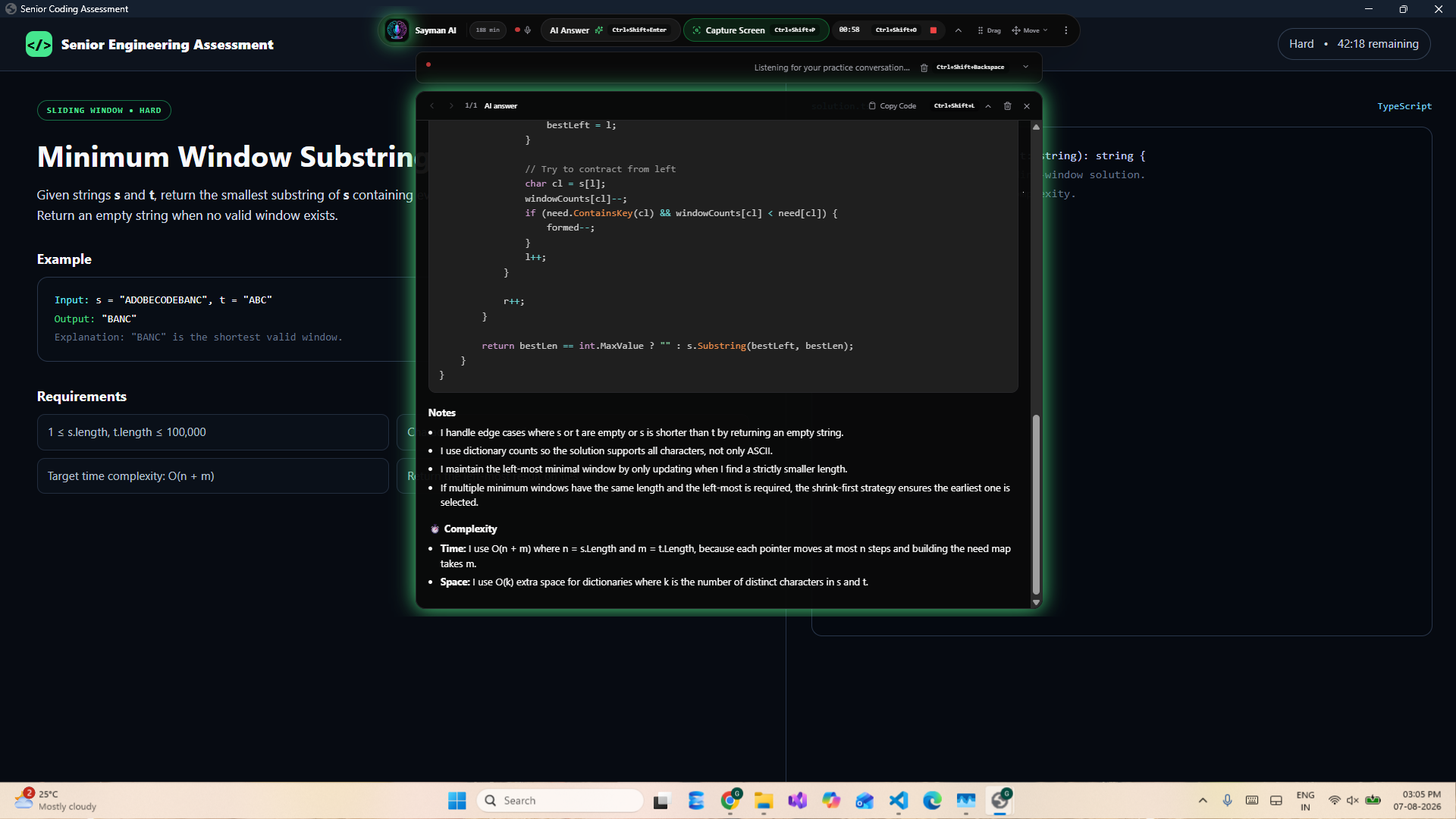Click the 00:58 recording timer

(x=849, y=30)
